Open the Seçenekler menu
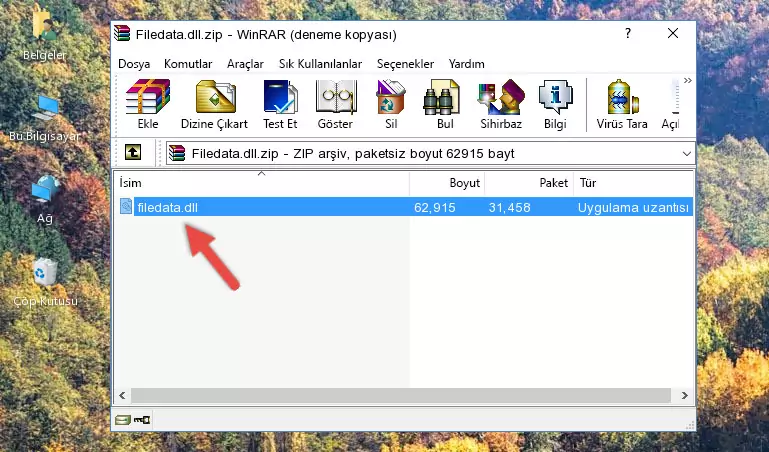769x452 pixels. (x=405, y=64)
